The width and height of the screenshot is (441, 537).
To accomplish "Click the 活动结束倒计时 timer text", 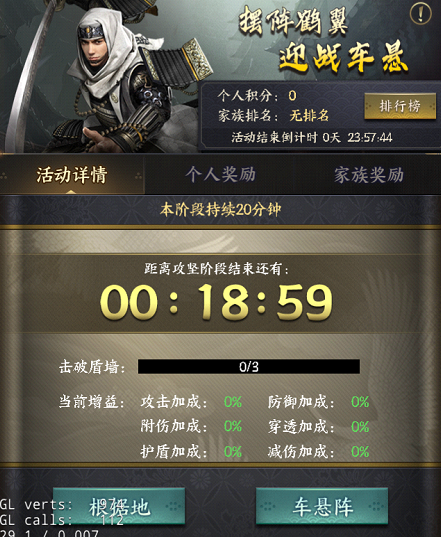I will [312, 138].
